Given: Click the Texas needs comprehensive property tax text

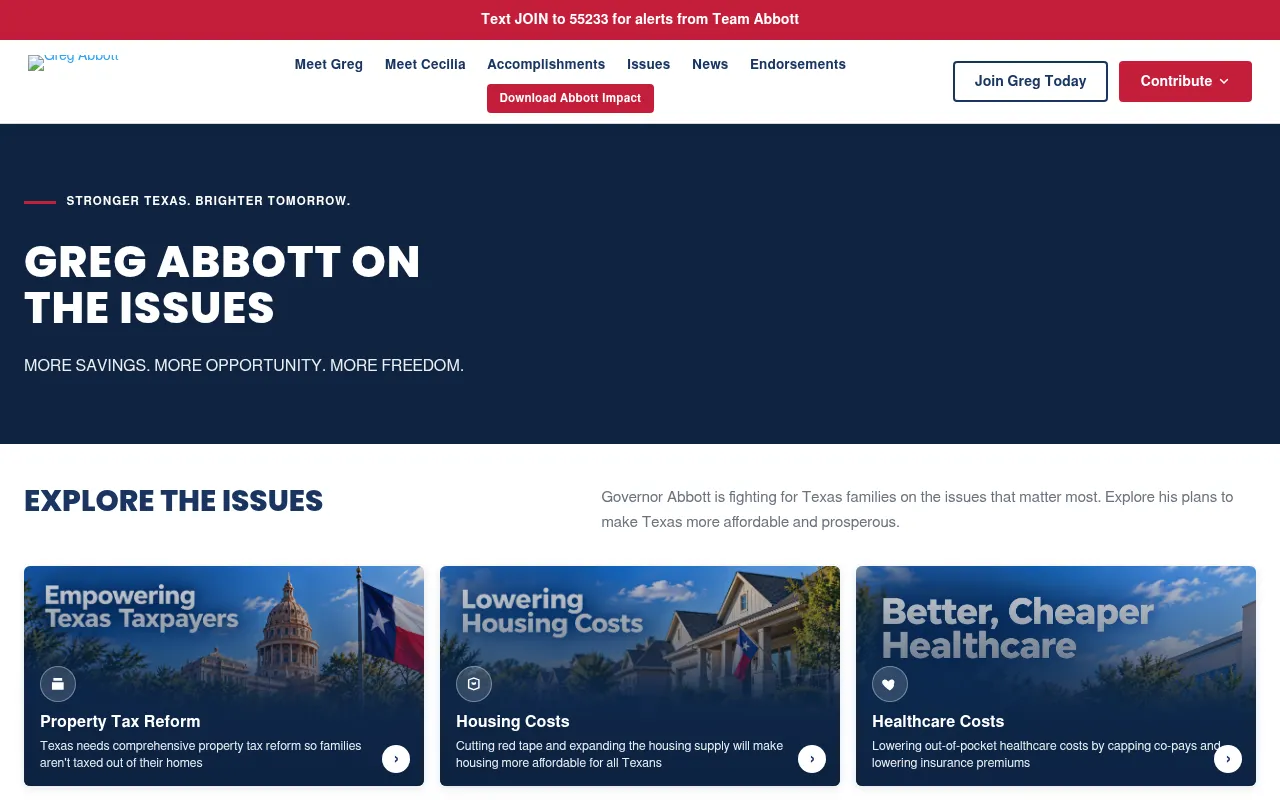Looking at the screenshot, I should coord(201,754).
